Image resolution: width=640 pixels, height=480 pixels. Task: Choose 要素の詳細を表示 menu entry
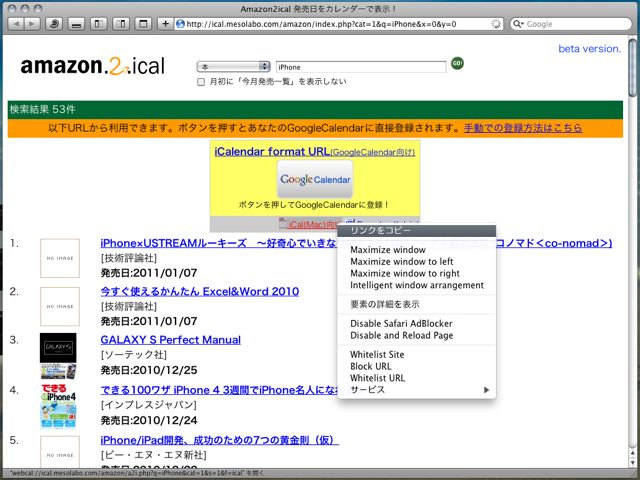417,304
